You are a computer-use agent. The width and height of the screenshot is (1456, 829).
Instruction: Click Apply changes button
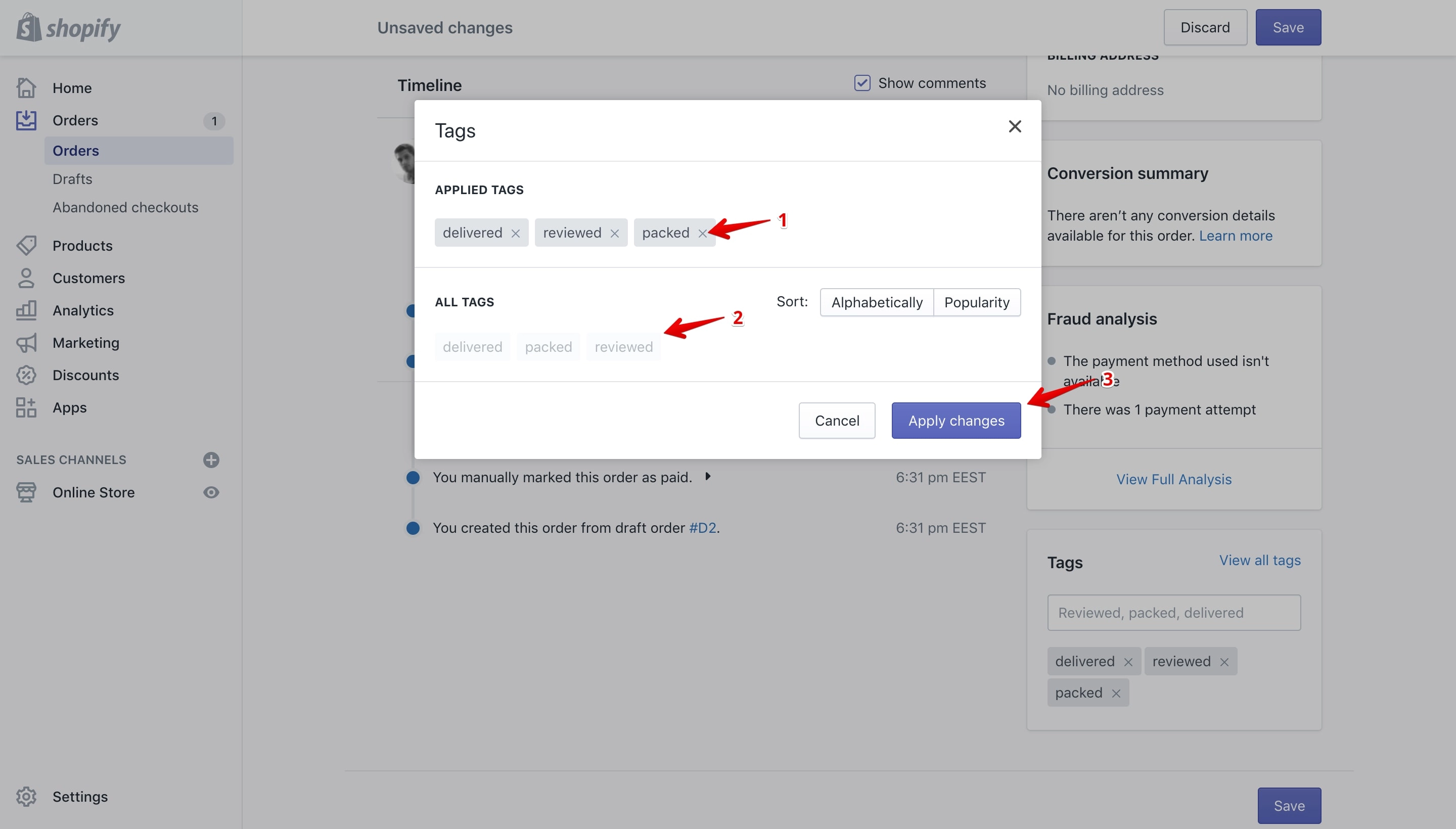[x=956, y=421]
